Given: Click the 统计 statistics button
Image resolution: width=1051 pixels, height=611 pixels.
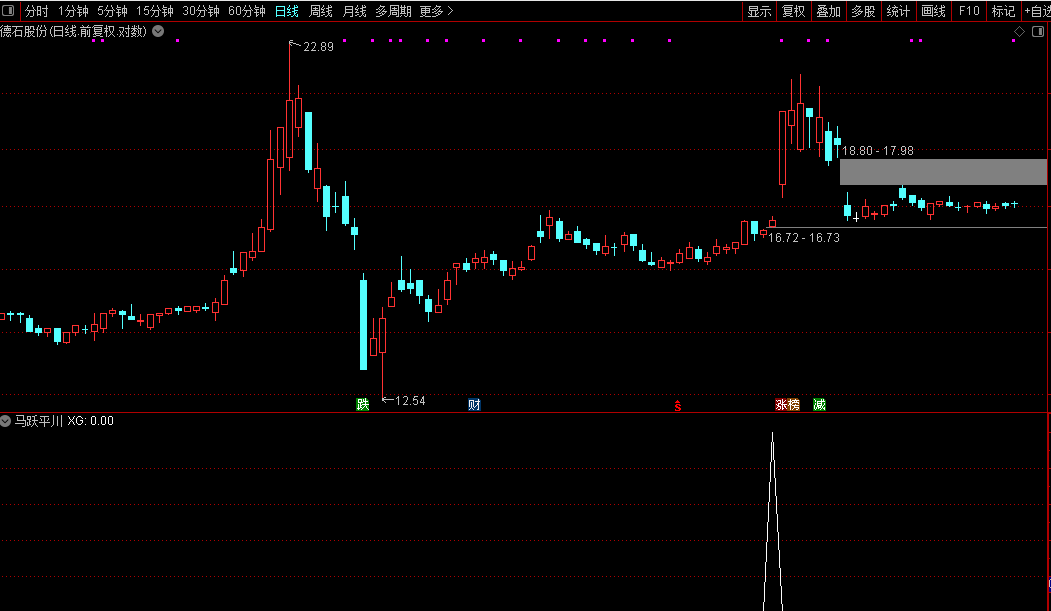Looking at the screenshot, I should (x=898, y=11).
